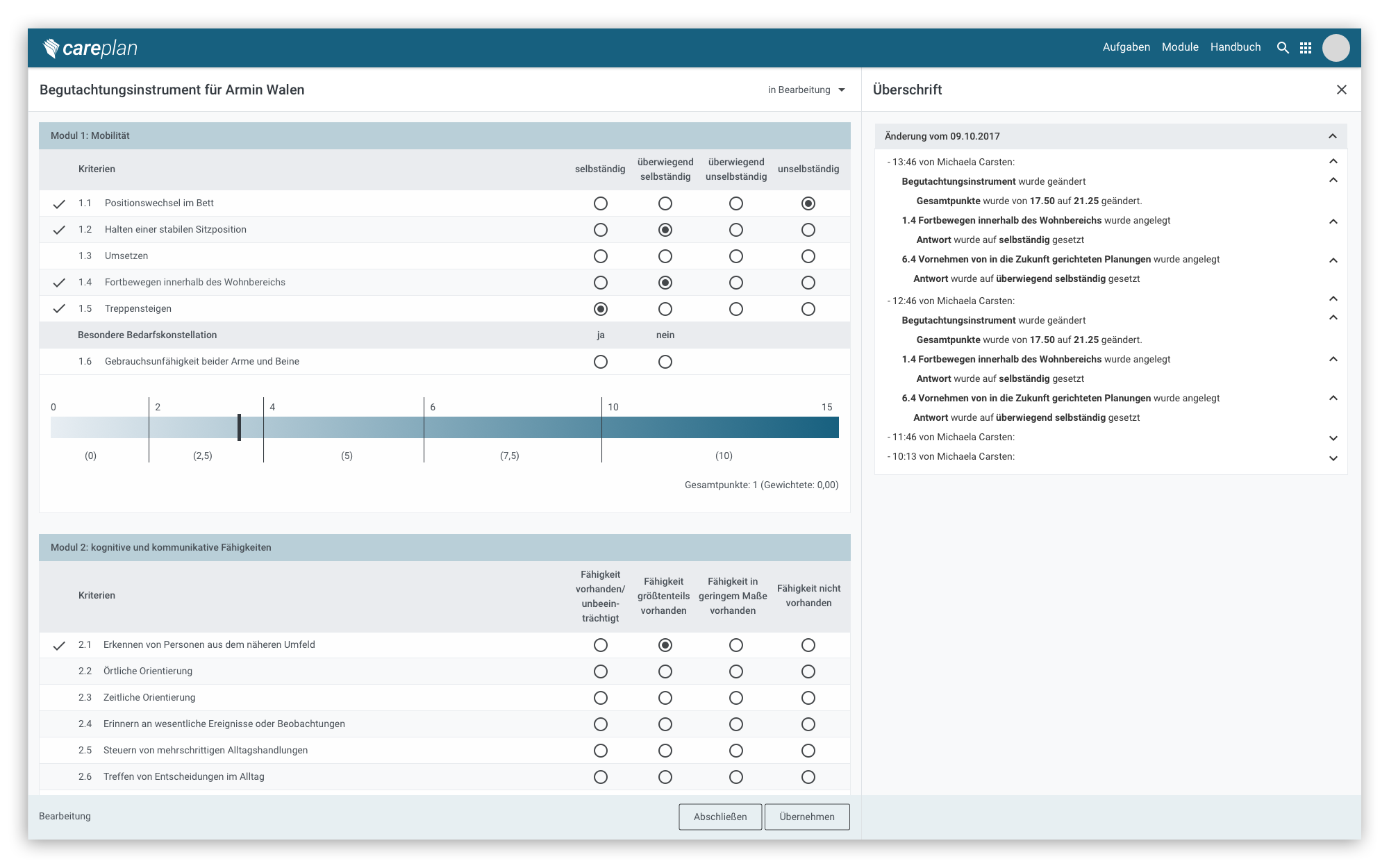Click the user avatar circle
Image resolution: width=1389 pixels, height=868 pixels.
[1336, 48]
